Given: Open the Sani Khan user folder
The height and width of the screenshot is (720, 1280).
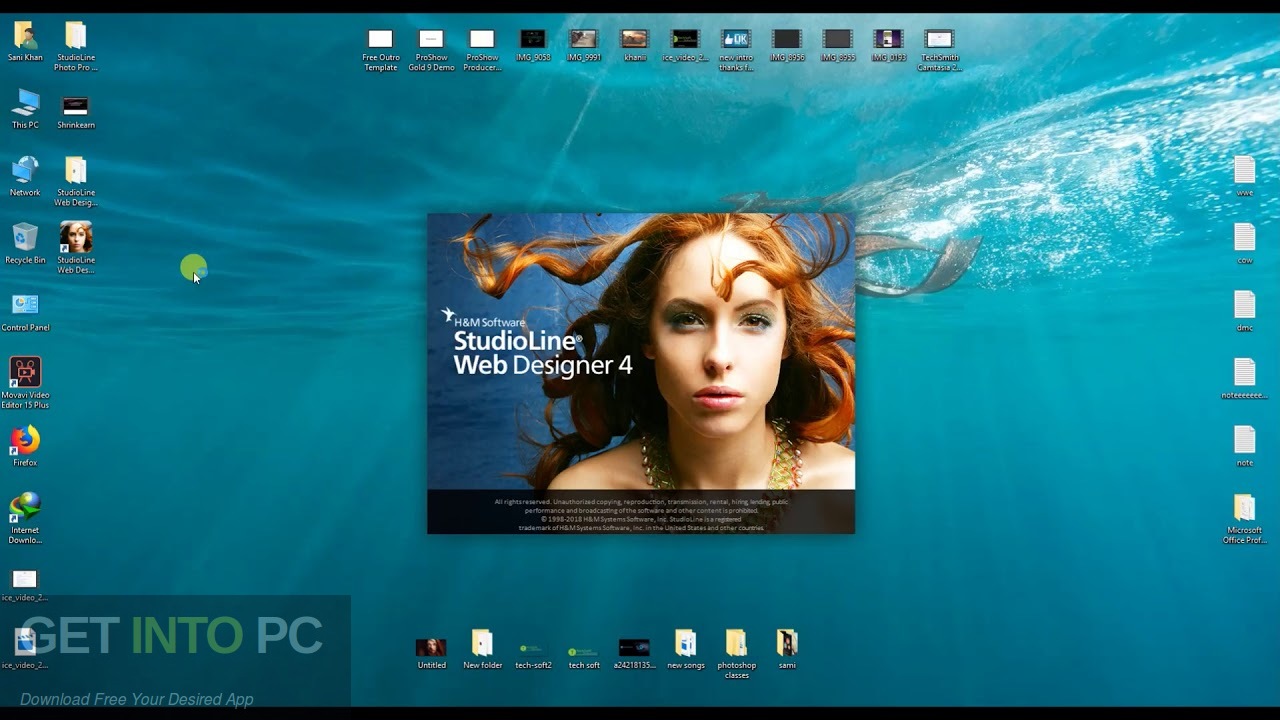Looking at the screenshot, I should 25,37.
